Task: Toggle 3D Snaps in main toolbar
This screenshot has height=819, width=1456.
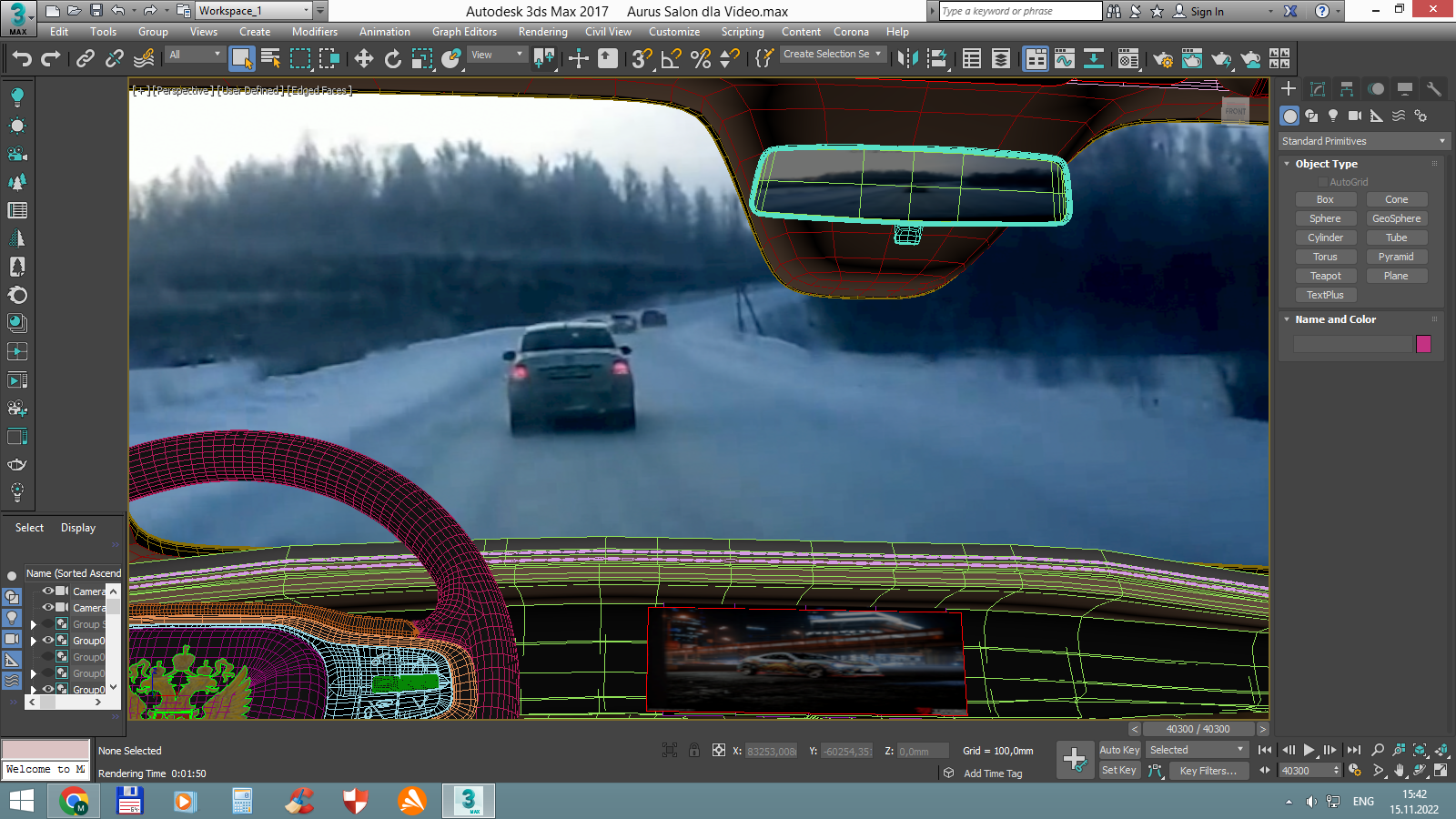Action: click(x=642, y=59)
